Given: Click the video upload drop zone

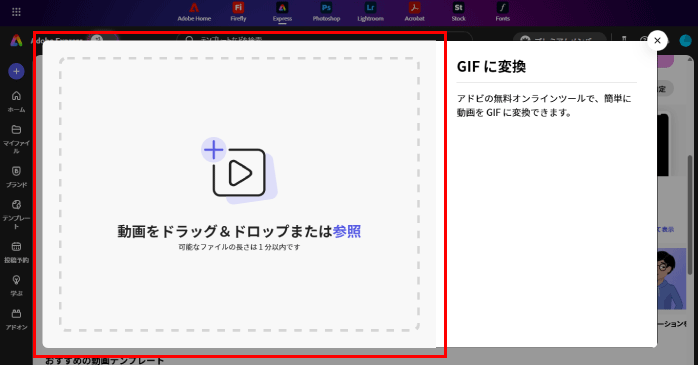Looking at the screenshot, I should pos(239,194).
